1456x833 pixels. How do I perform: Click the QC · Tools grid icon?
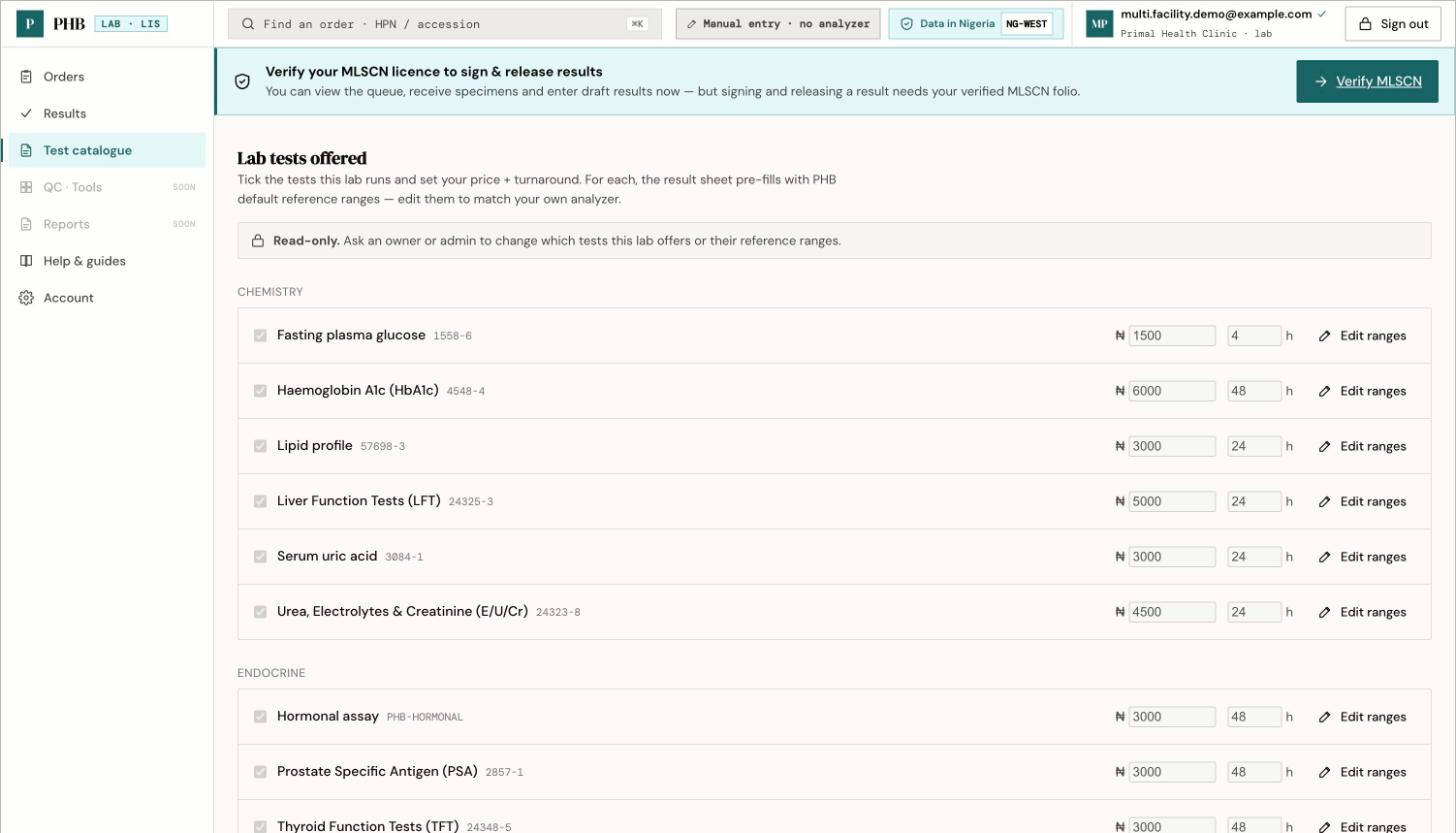coord(26,188)
